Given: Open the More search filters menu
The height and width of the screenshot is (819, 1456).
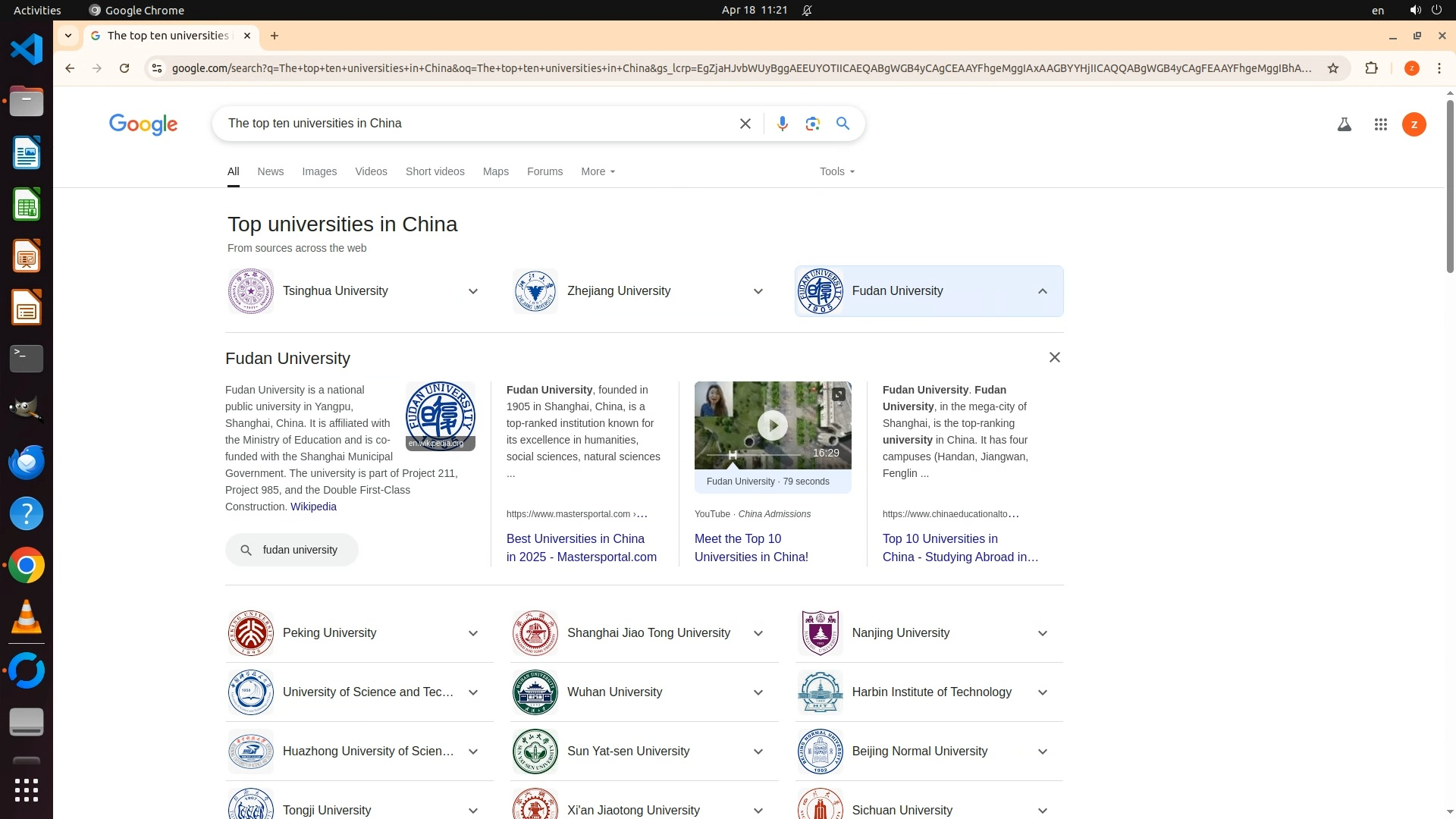Looking at the screenshot, I should click(598, 171).
